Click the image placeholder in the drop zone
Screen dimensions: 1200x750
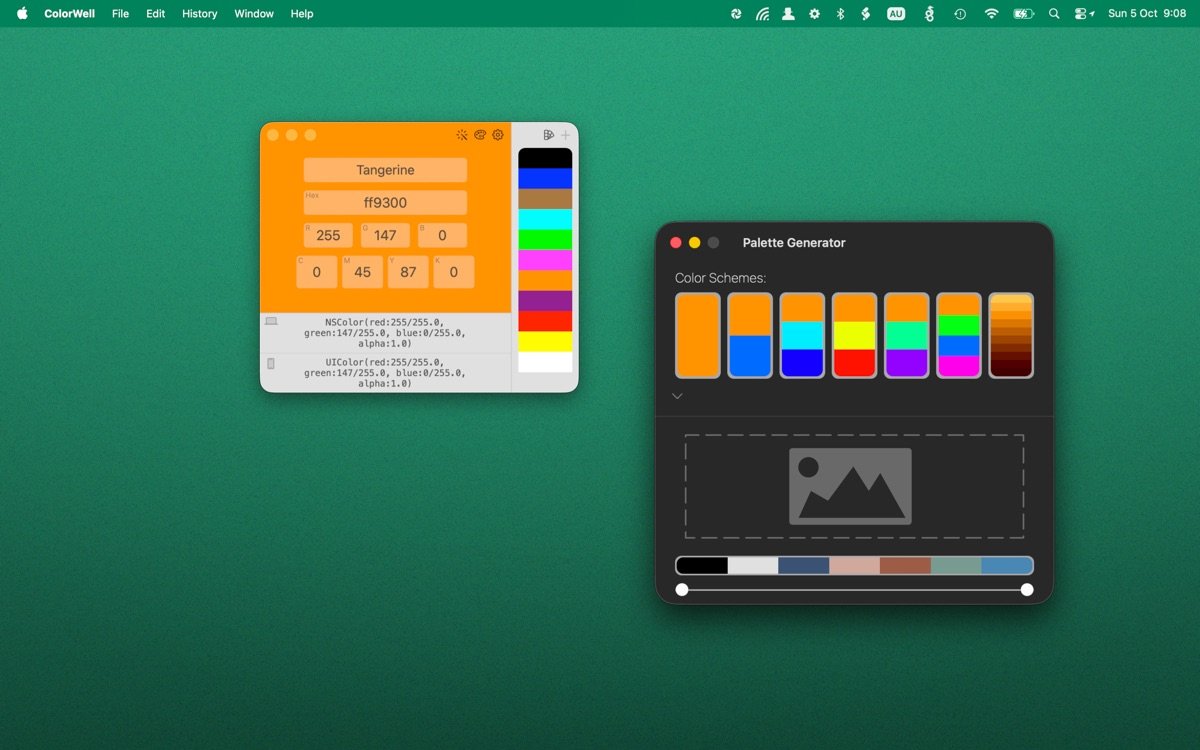[x=850, y=486]
